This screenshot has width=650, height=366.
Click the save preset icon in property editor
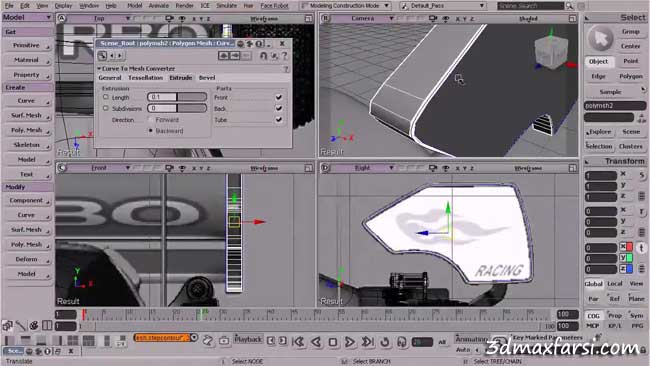[235, 56]
